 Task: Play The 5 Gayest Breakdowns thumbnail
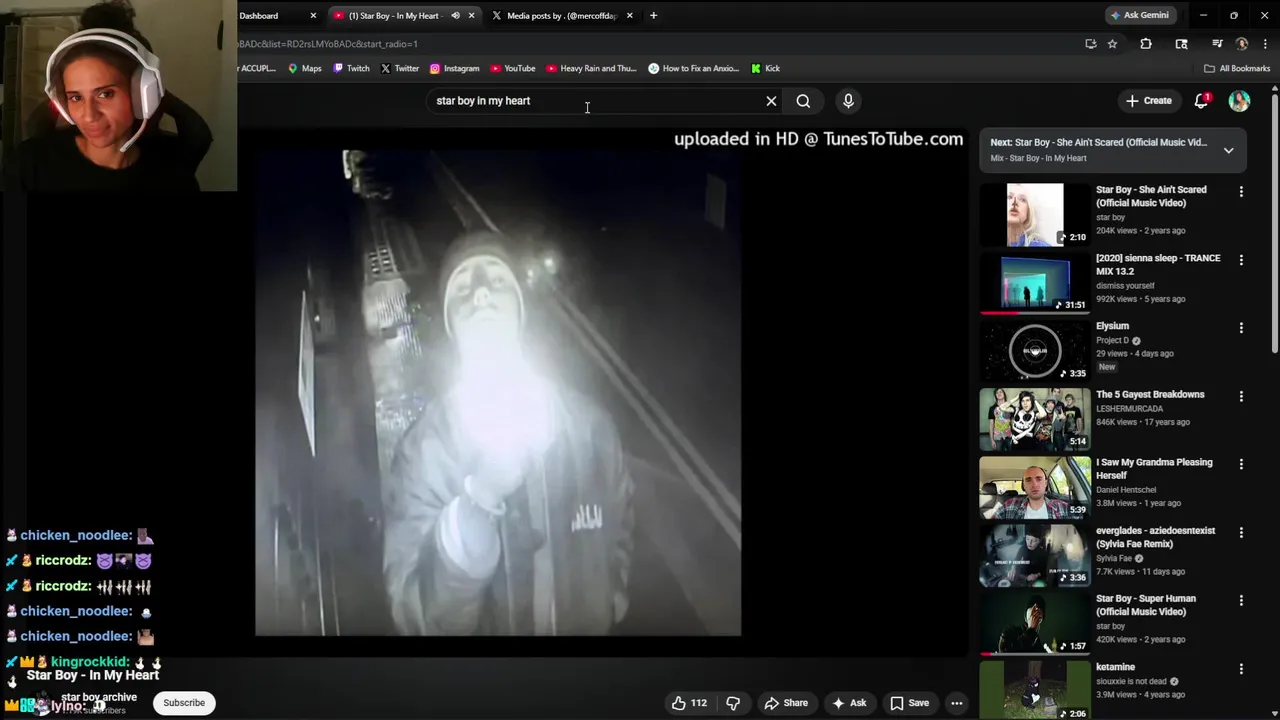tap(1035, 419)
